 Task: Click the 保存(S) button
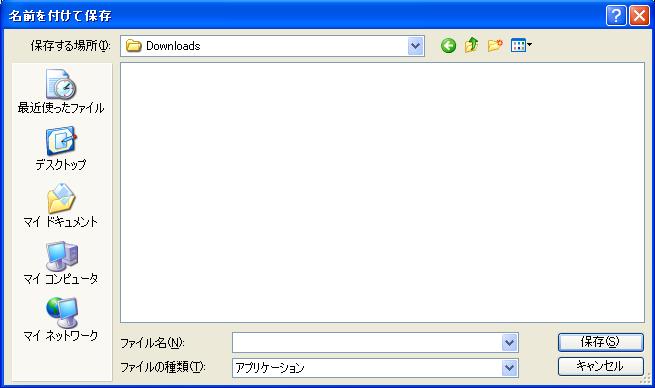[601, 342]
